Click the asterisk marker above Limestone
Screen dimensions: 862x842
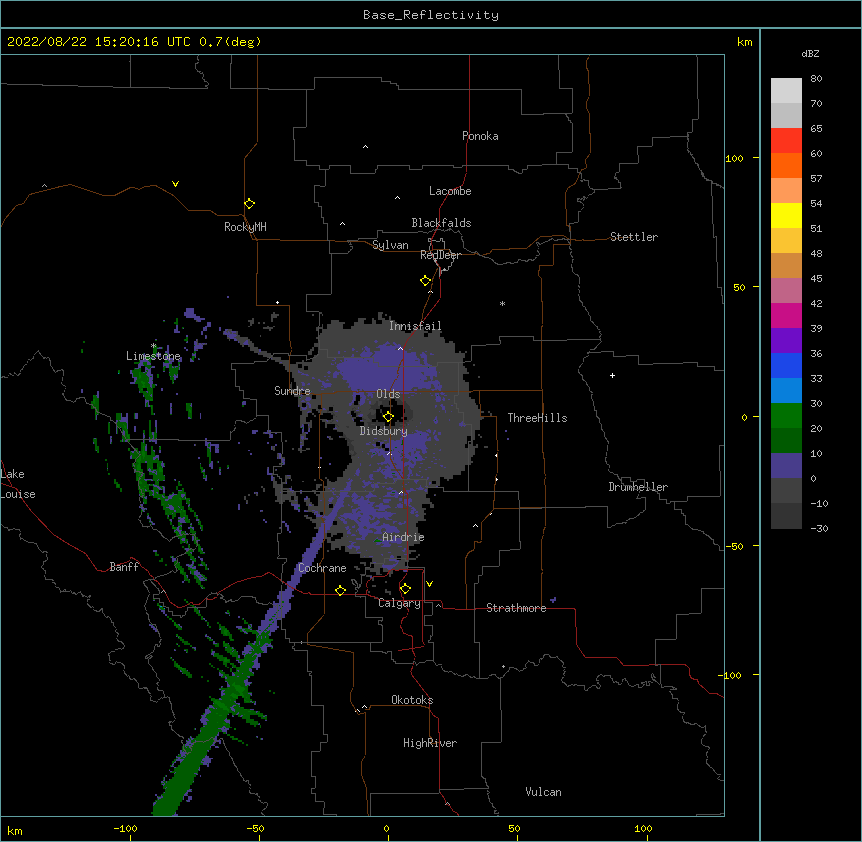[x=153, y=346]
